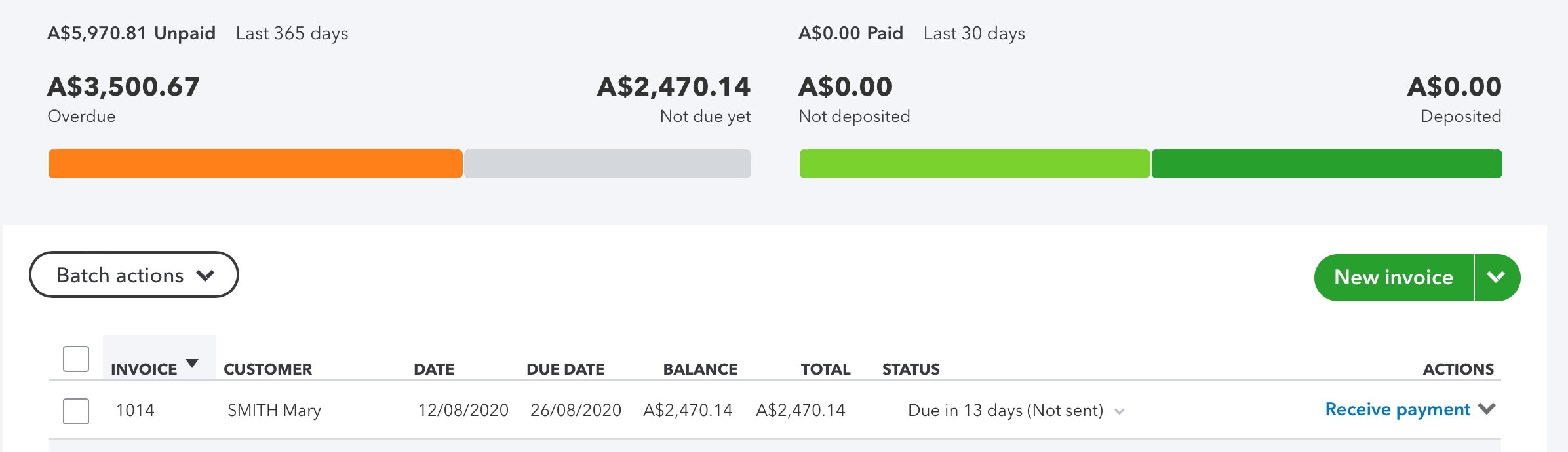Open actions chevron beside Receive payment
1568x452 pixels.
coord(1487,409)
